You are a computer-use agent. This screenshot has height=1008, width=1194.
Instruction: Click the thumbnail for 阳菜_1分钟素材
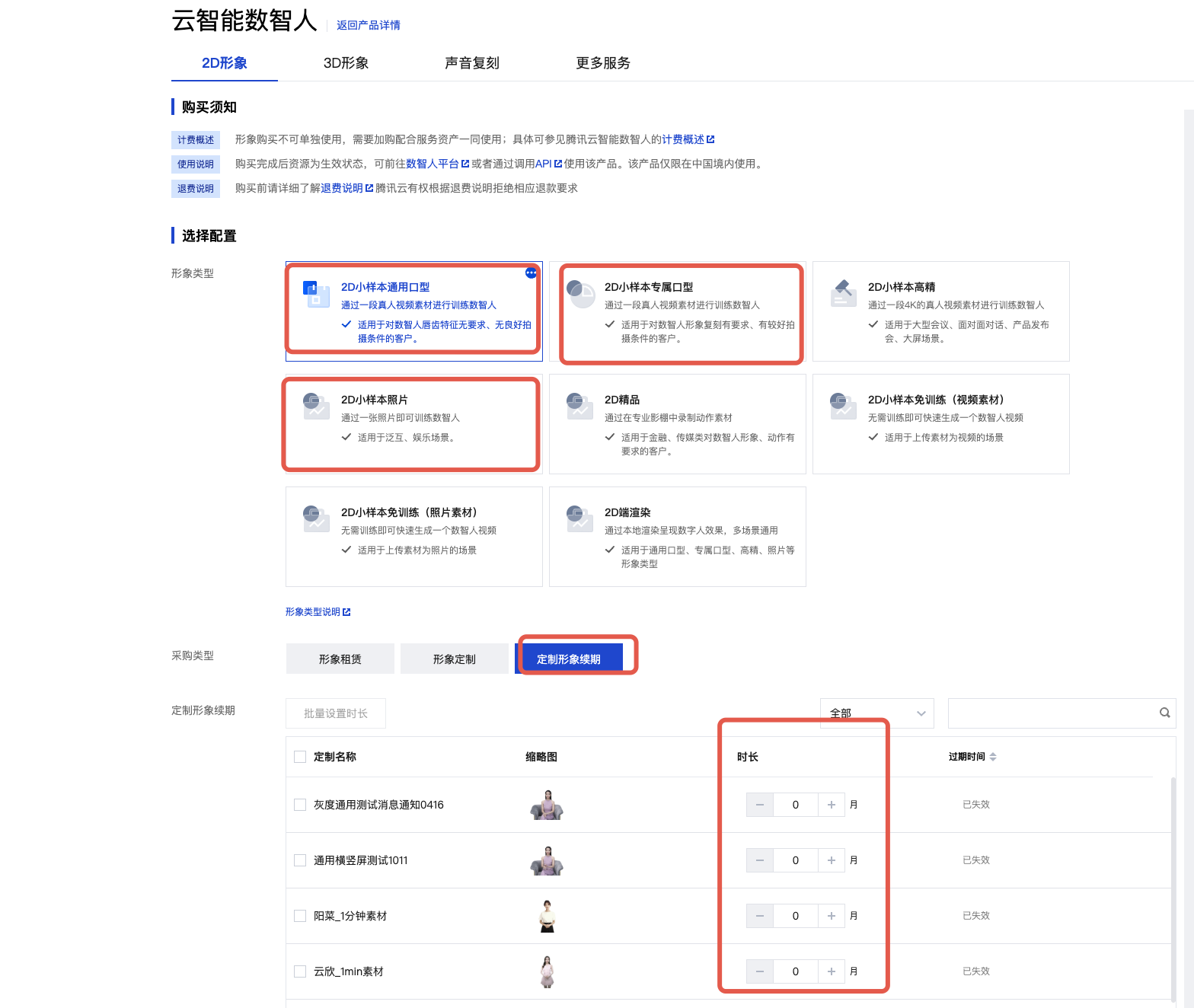click(547, 916)
